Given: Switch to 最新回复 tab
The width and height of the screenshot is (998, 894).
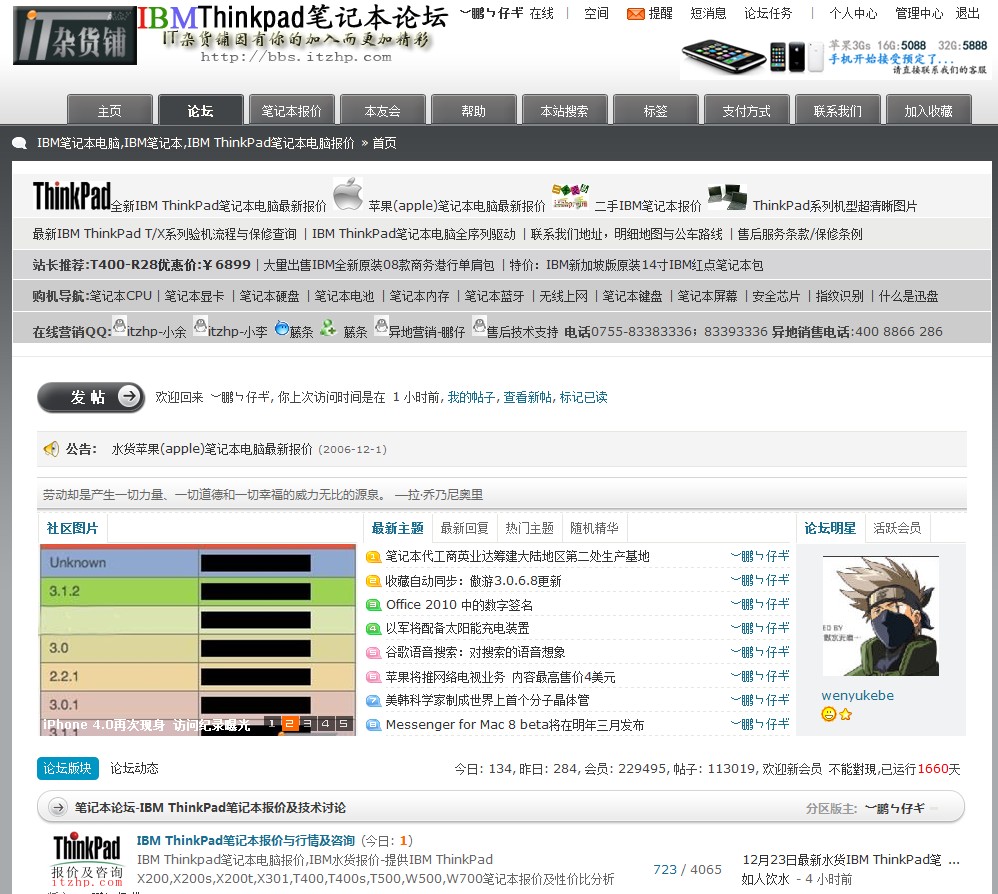Looking at the screenshot, I should pos(465,528).
